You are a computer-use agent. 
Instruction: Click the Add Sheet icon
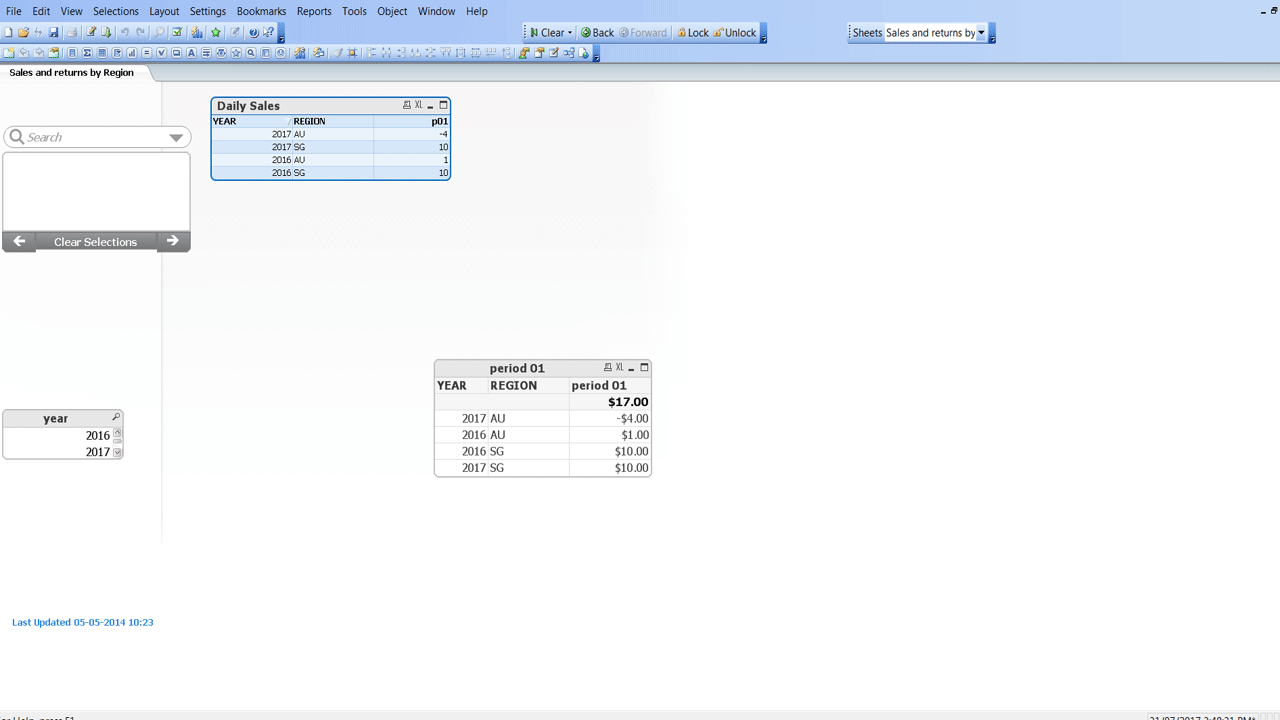[x=9, y=53]
